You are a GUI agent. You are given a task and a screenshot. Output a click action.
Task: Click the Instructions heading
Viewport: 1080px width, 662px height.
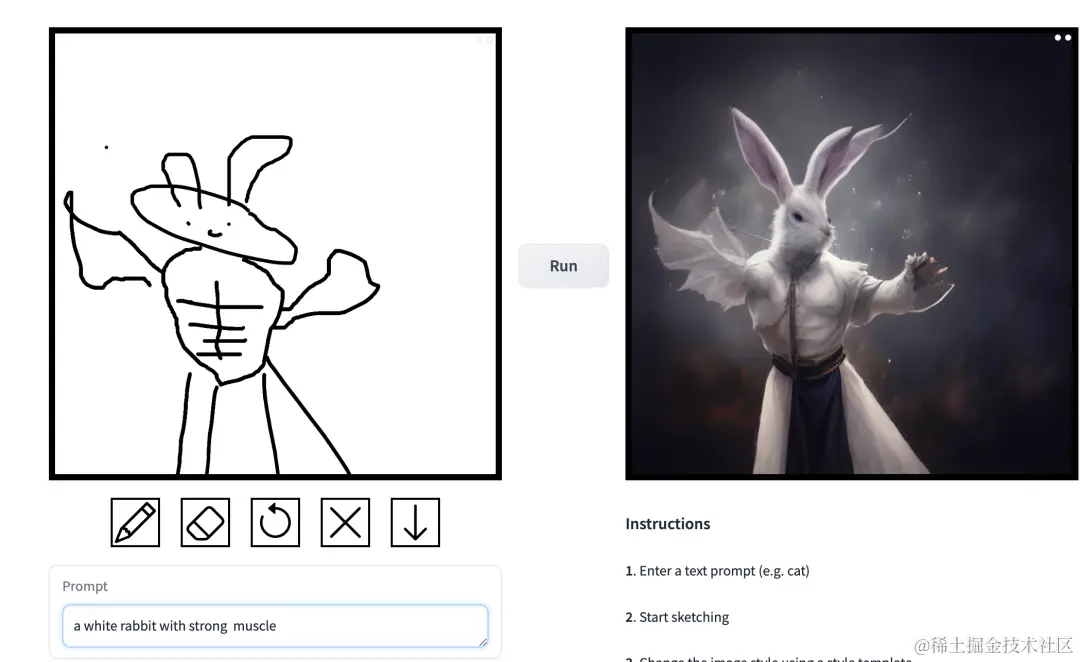click(667, 524)
